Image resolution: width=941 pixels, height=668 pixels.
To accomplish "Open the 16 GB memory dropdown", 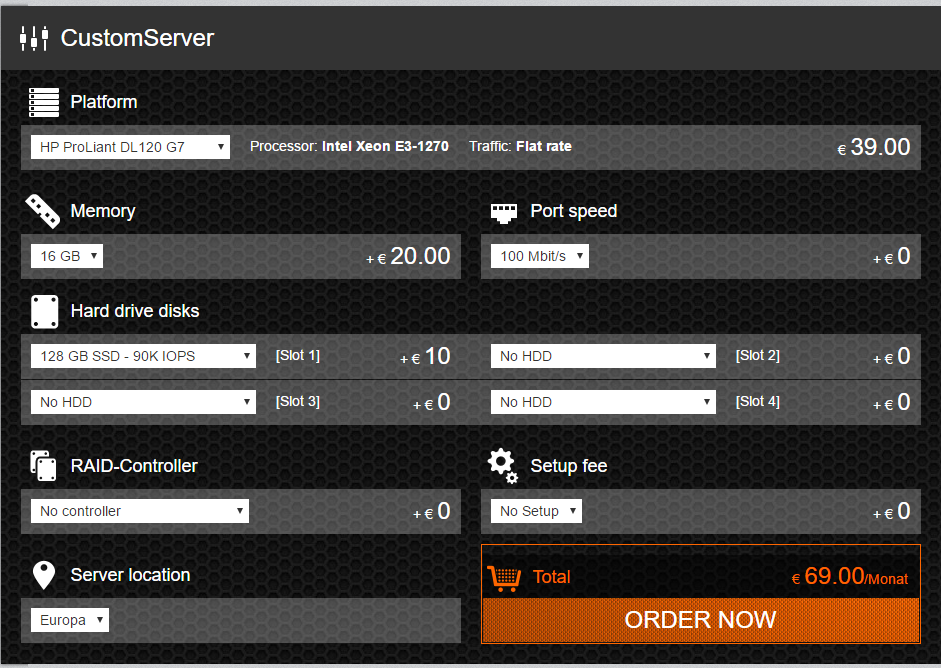I will click(x=67, y=256).
